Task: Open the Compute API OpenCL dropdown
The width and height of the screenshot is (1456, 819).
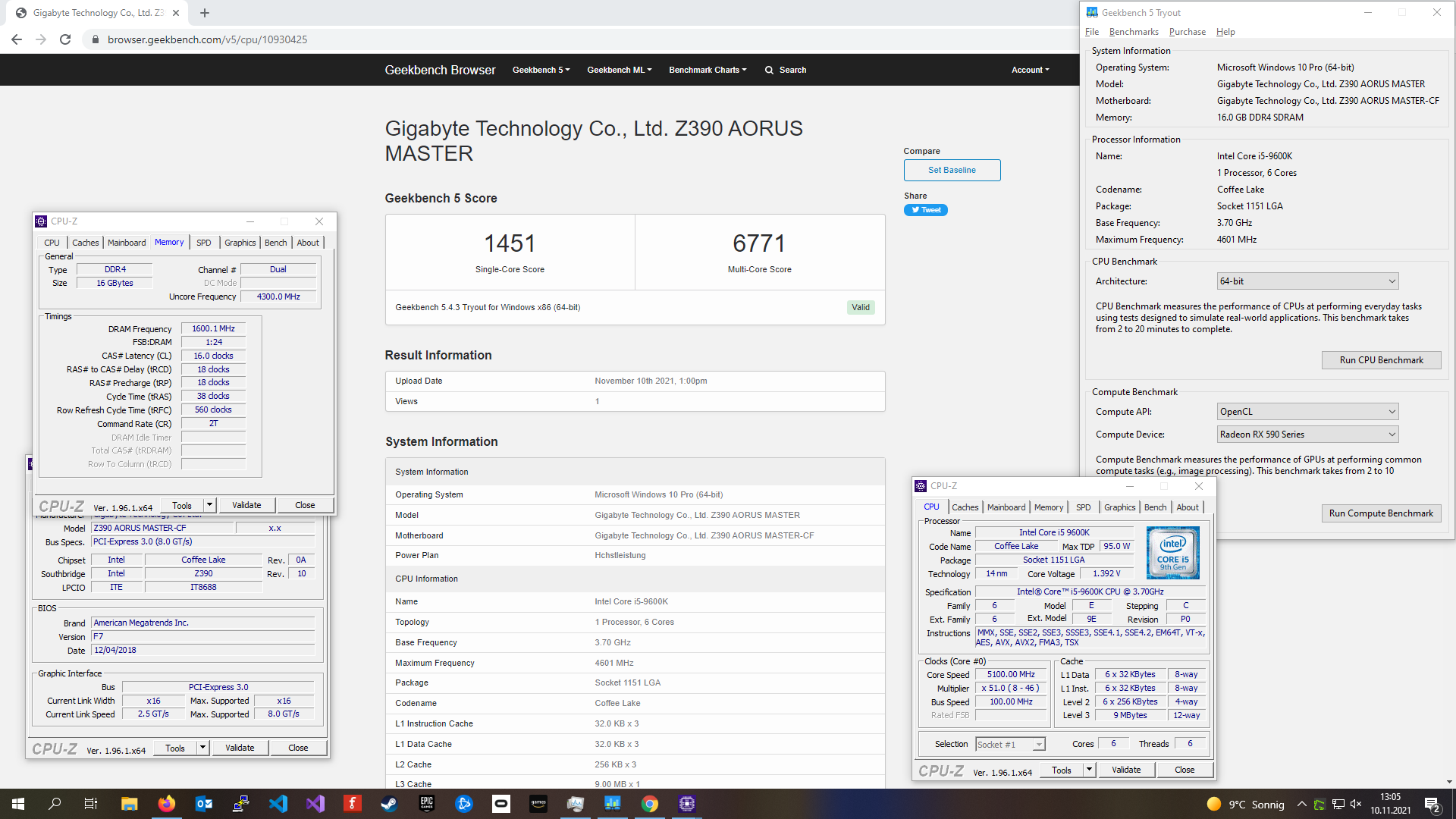Action: (x=1307, y=412)
